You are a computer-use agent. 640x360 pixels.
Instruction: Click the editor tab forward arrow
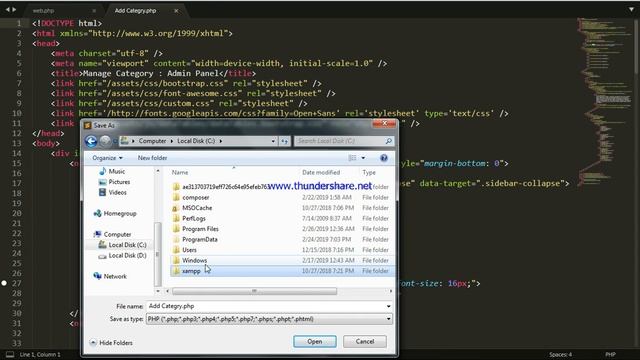14,9
